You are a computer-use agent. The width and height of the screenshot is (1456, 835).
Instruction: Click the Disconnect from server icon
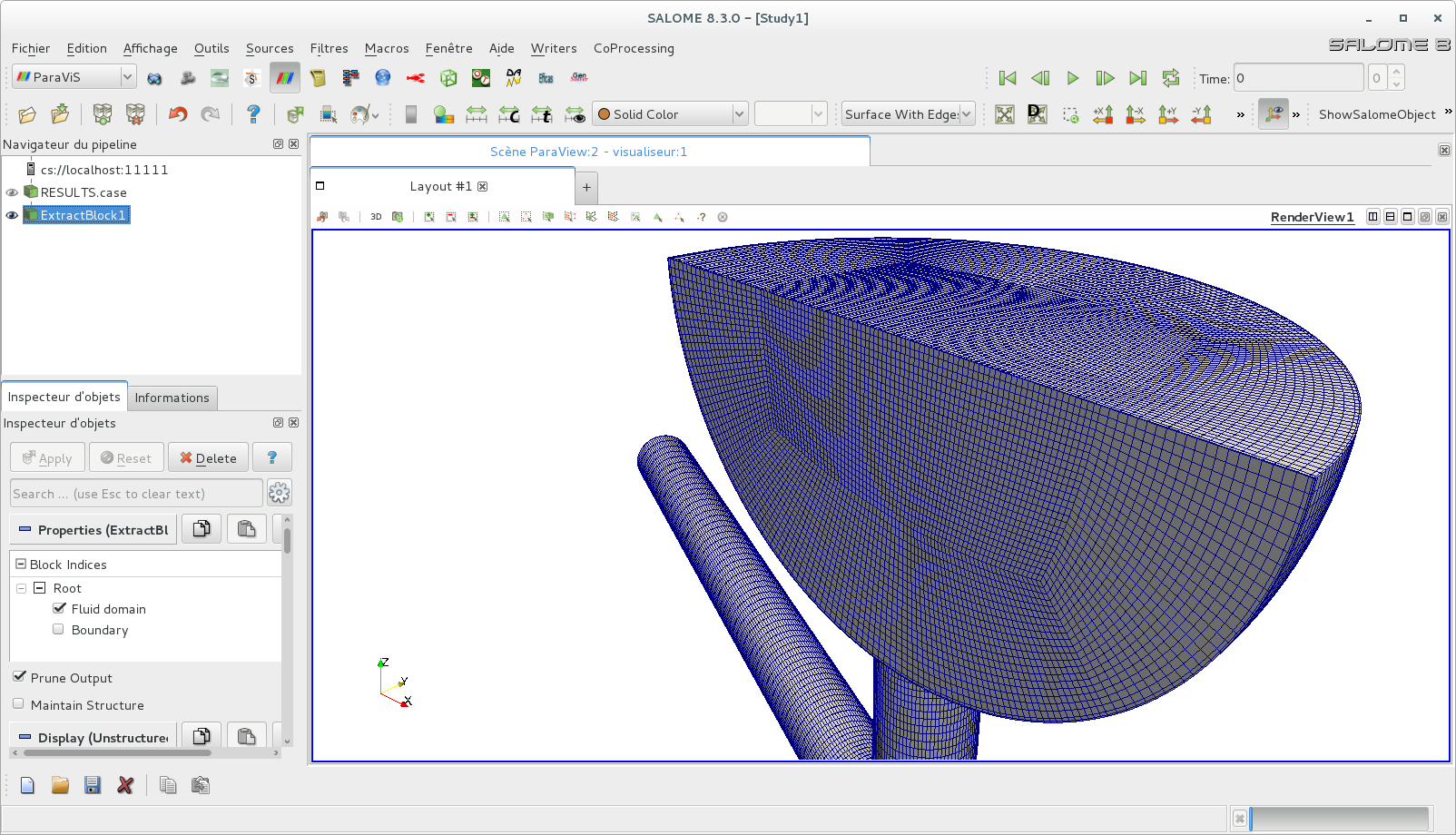coord(135,114)
